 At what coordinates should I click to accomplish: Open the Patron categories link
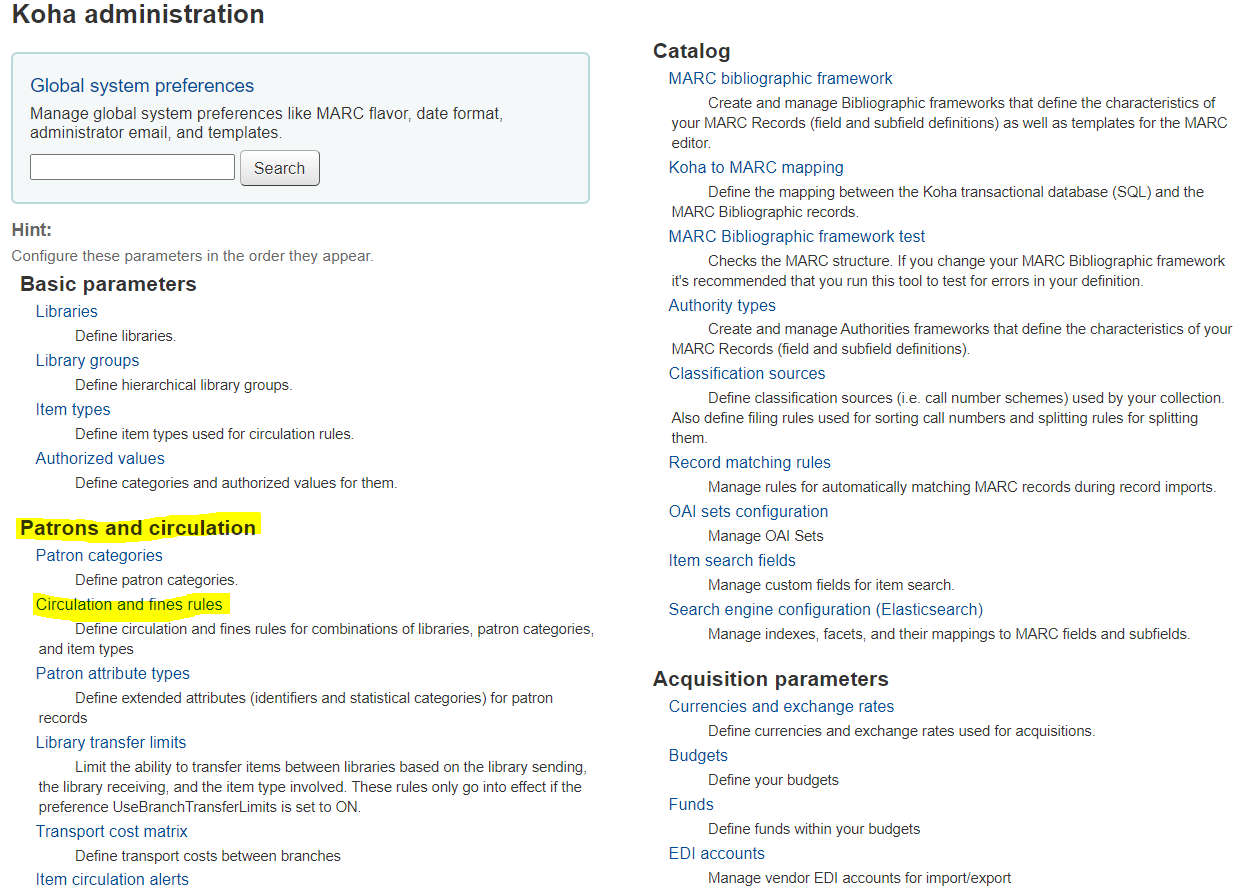tap(99, 556)
